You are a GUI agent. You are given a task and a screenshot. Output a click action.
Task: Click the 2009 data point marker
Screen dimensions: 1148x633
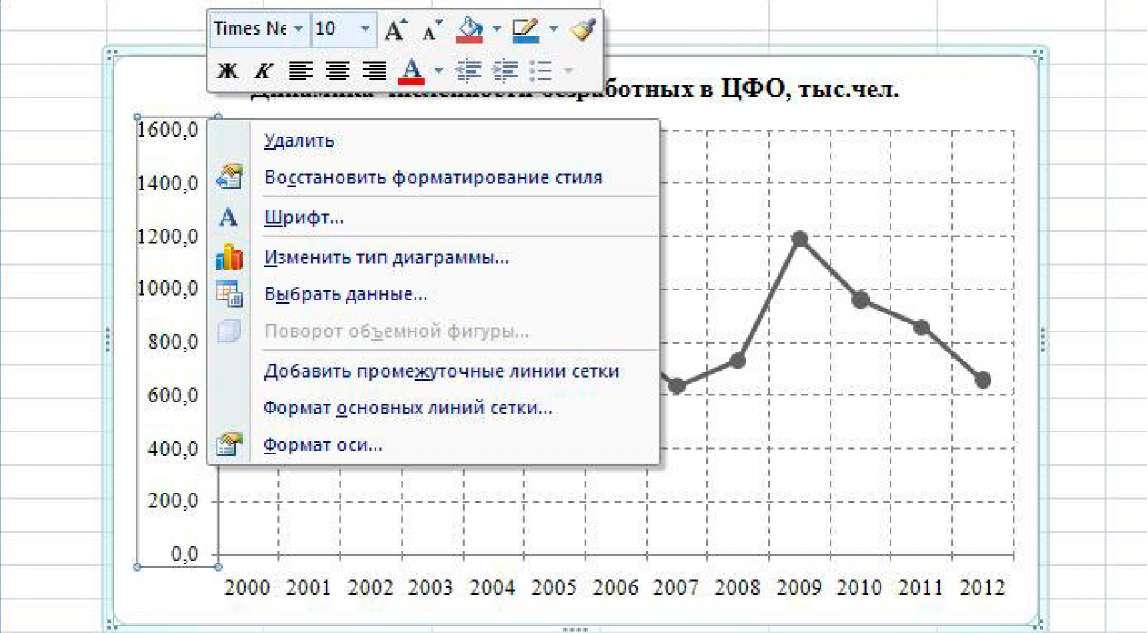click(x=800, y=239)
